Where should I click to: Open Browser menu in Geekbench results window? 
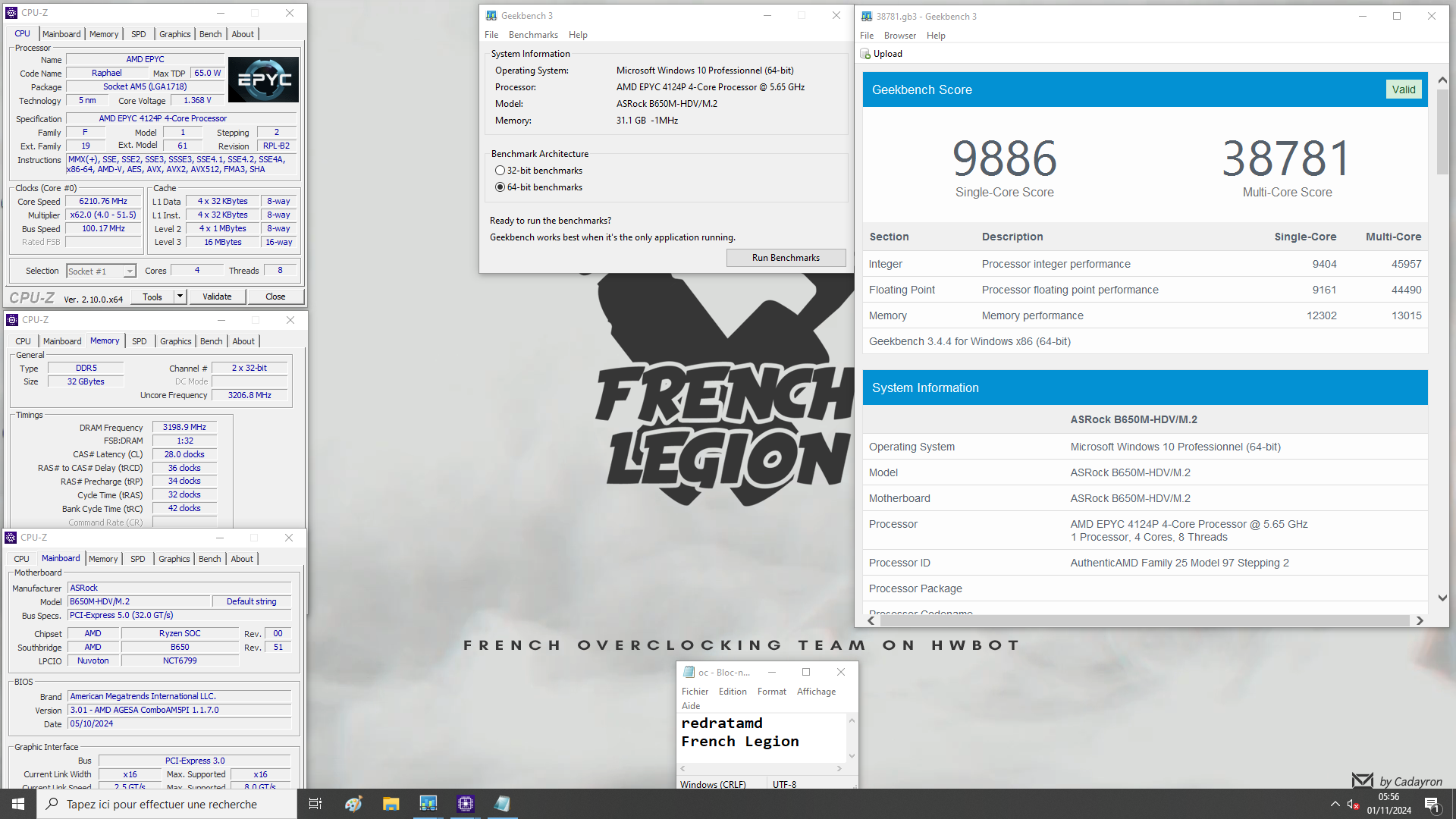tap(899, 36)
